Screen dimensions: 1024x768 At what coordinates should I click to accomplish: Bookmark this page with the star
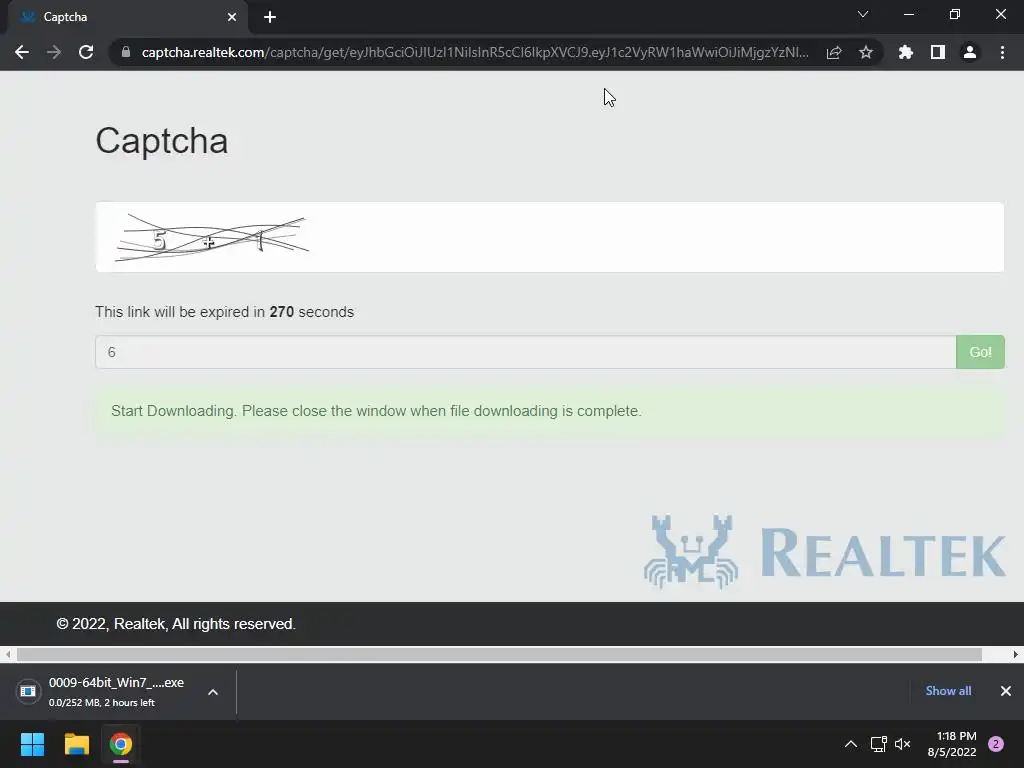[866, 52]
